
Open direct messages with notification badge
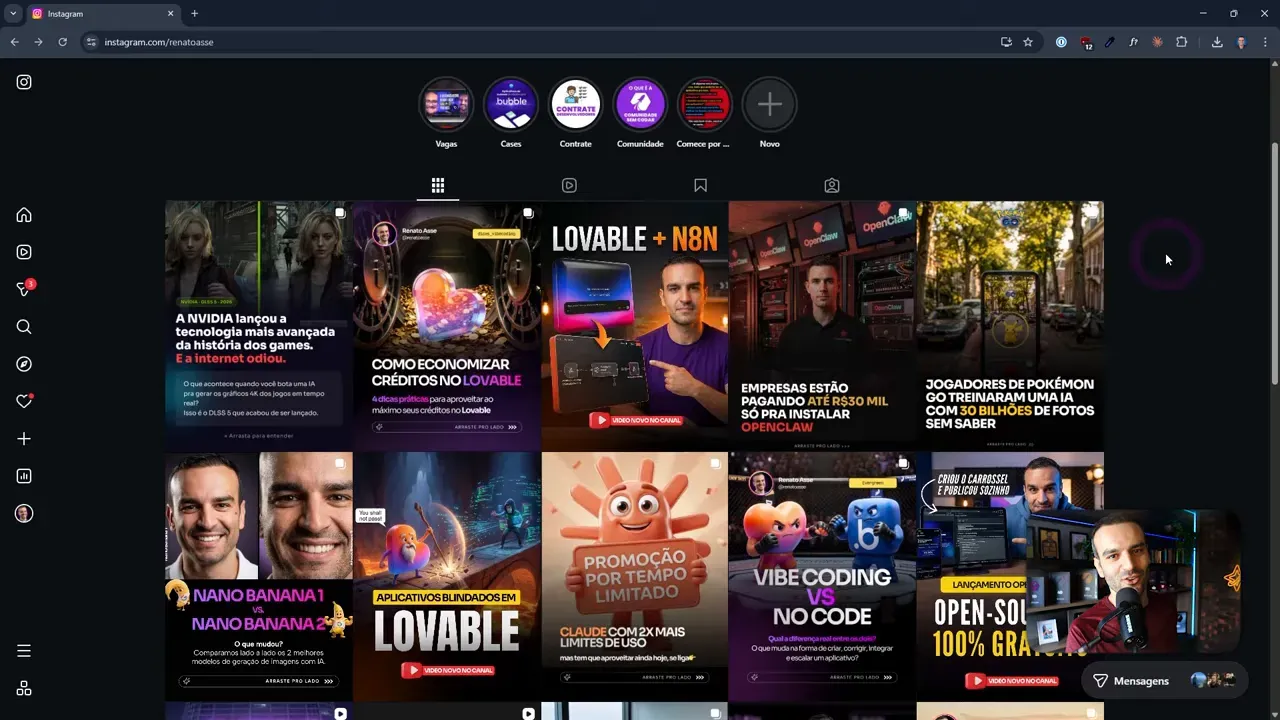[24, 289]
